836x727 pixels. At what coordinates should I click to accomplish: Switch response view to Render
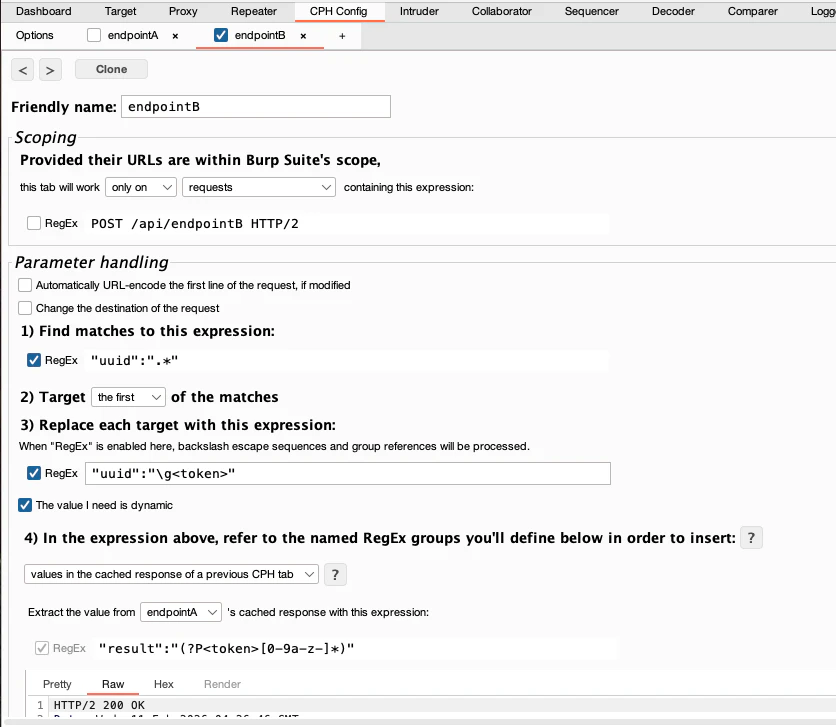coord(222,684)
